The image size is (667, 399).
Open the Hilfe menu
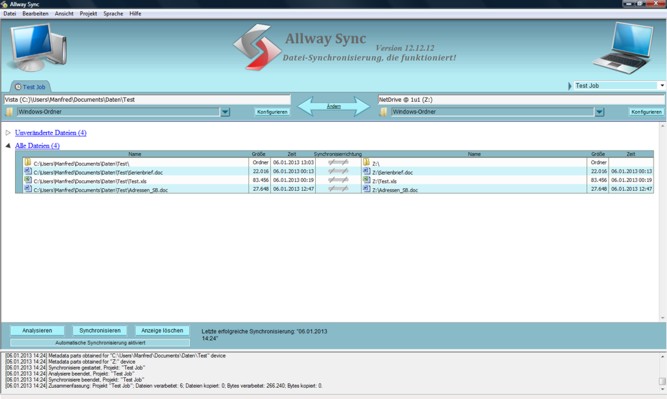point(135,14)
